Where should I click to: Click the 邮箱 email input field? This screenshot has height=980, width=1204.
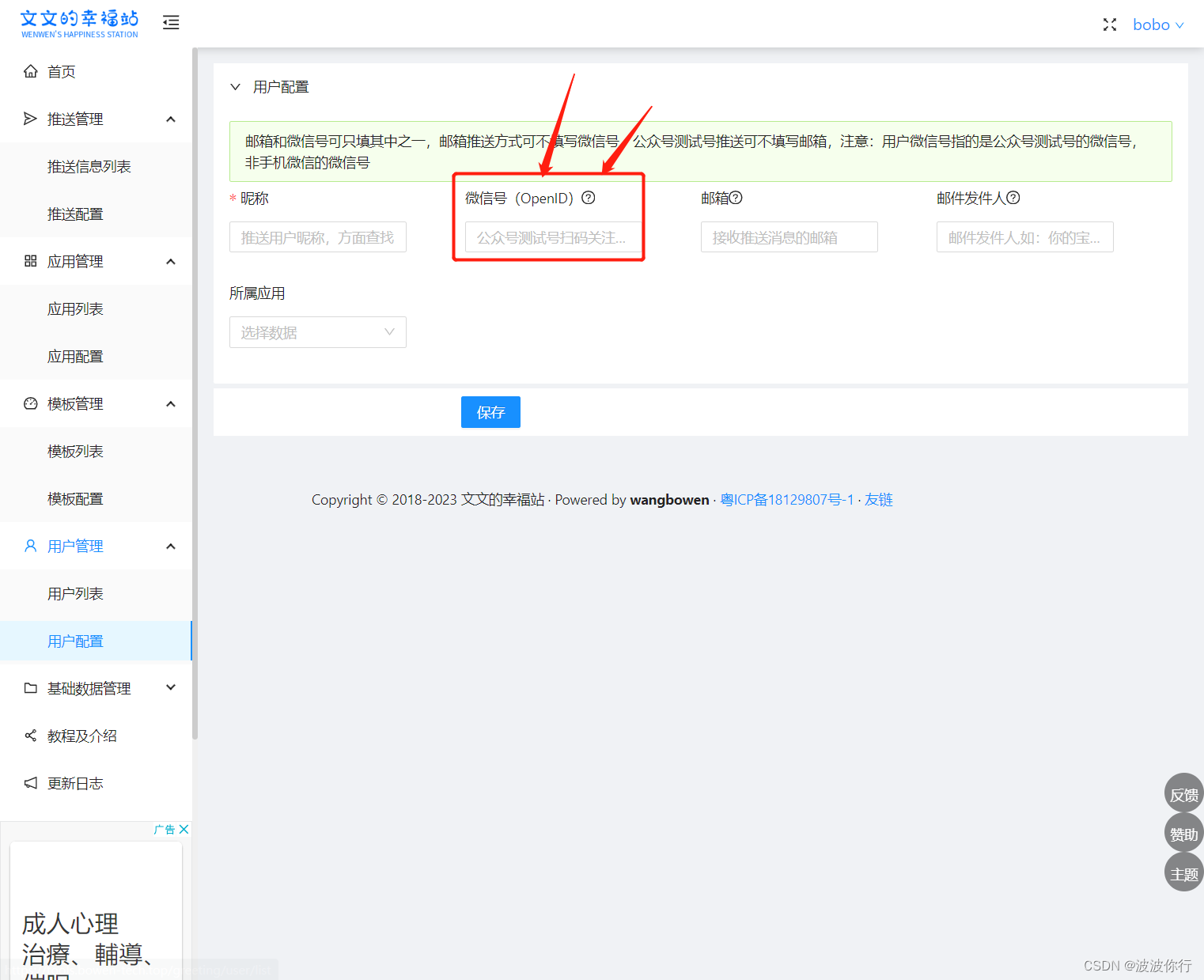789,237
